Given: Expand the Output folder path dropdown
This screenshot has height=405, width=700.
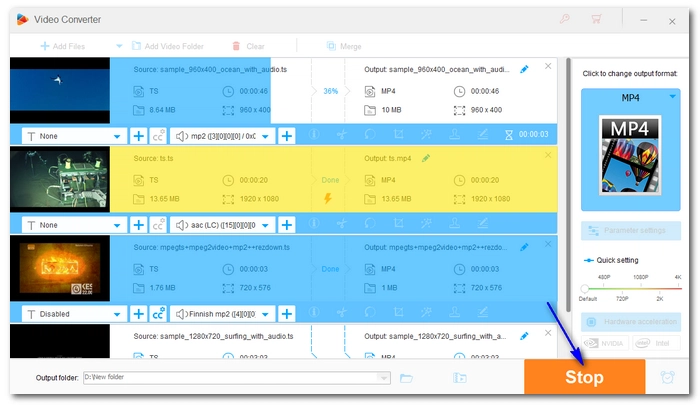Looking at the screenshot, I should coord(383,378).
